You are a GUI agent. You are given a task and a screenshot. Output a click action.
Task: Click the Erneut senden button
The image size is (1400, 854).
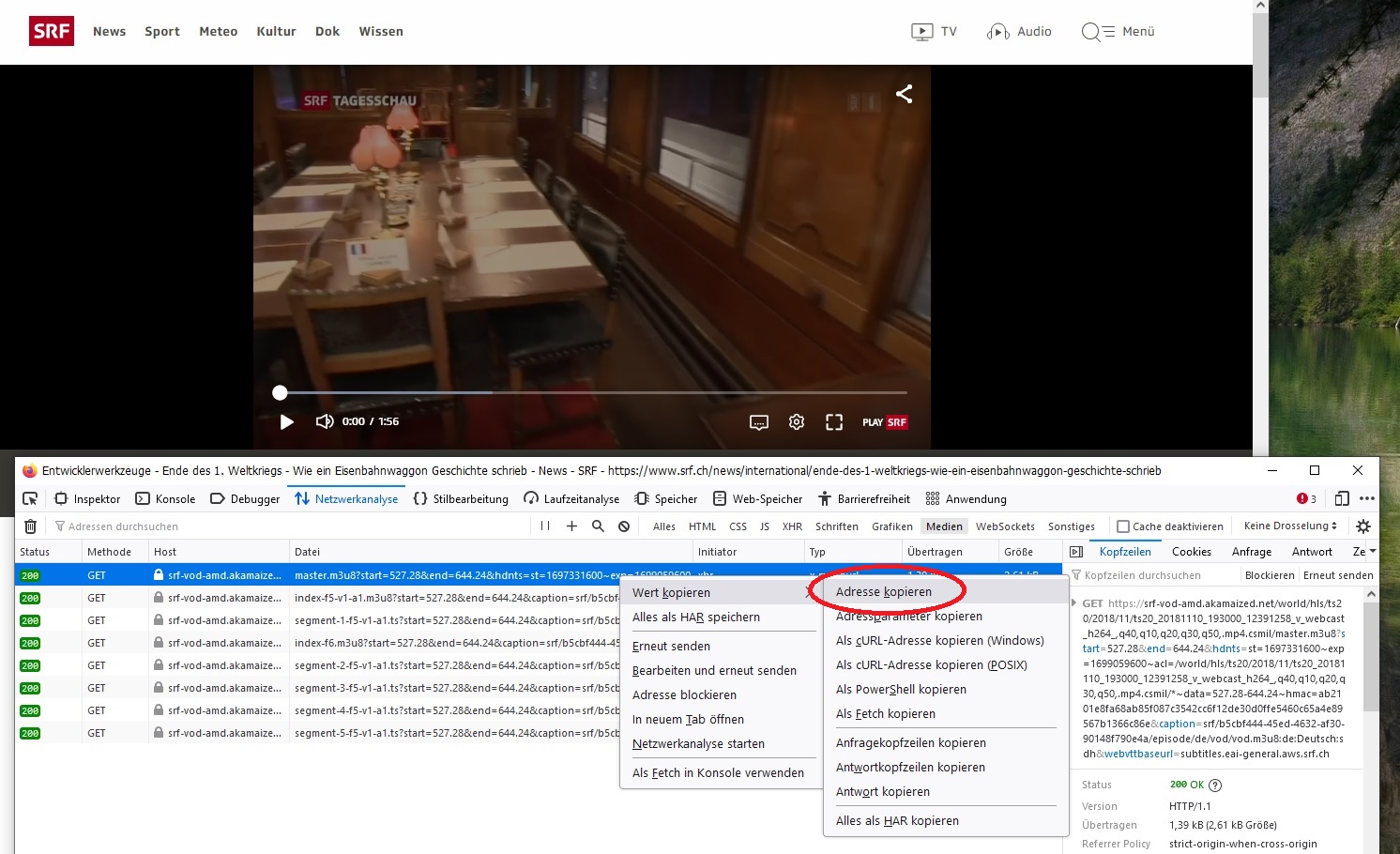pos(1337,575)
